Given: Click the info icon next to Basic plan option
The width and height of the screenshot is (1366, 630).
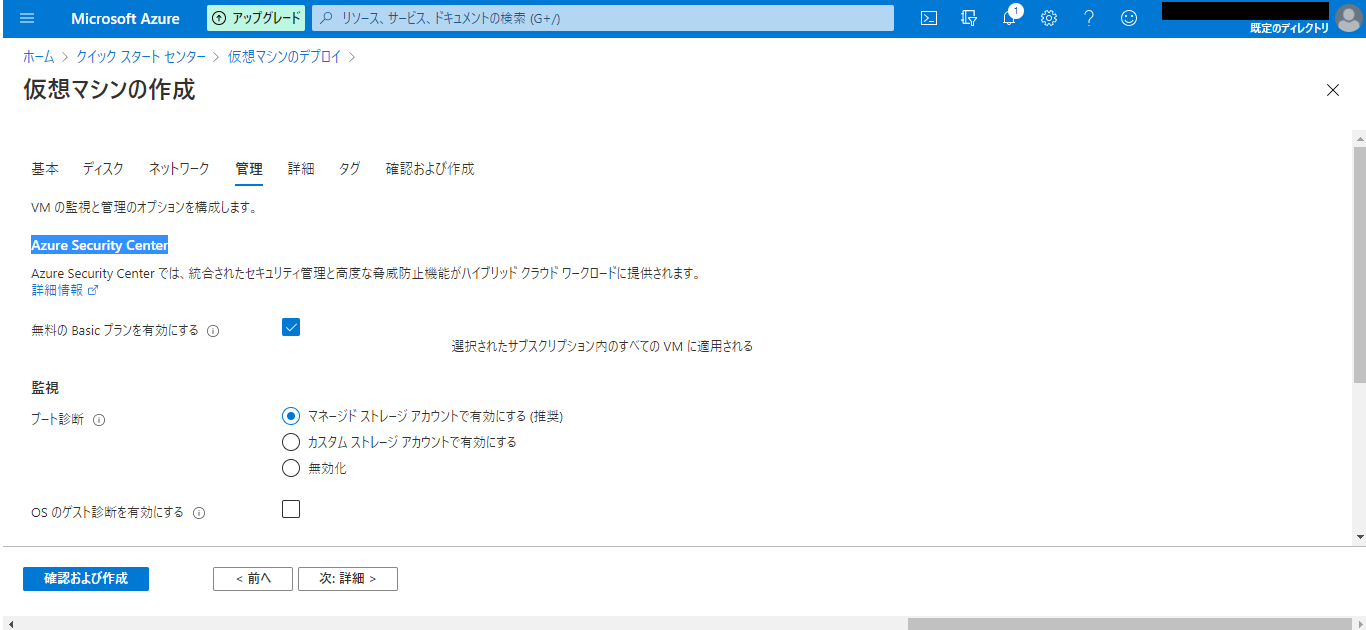Looking at the screenshot, I should tap(213, 331).
